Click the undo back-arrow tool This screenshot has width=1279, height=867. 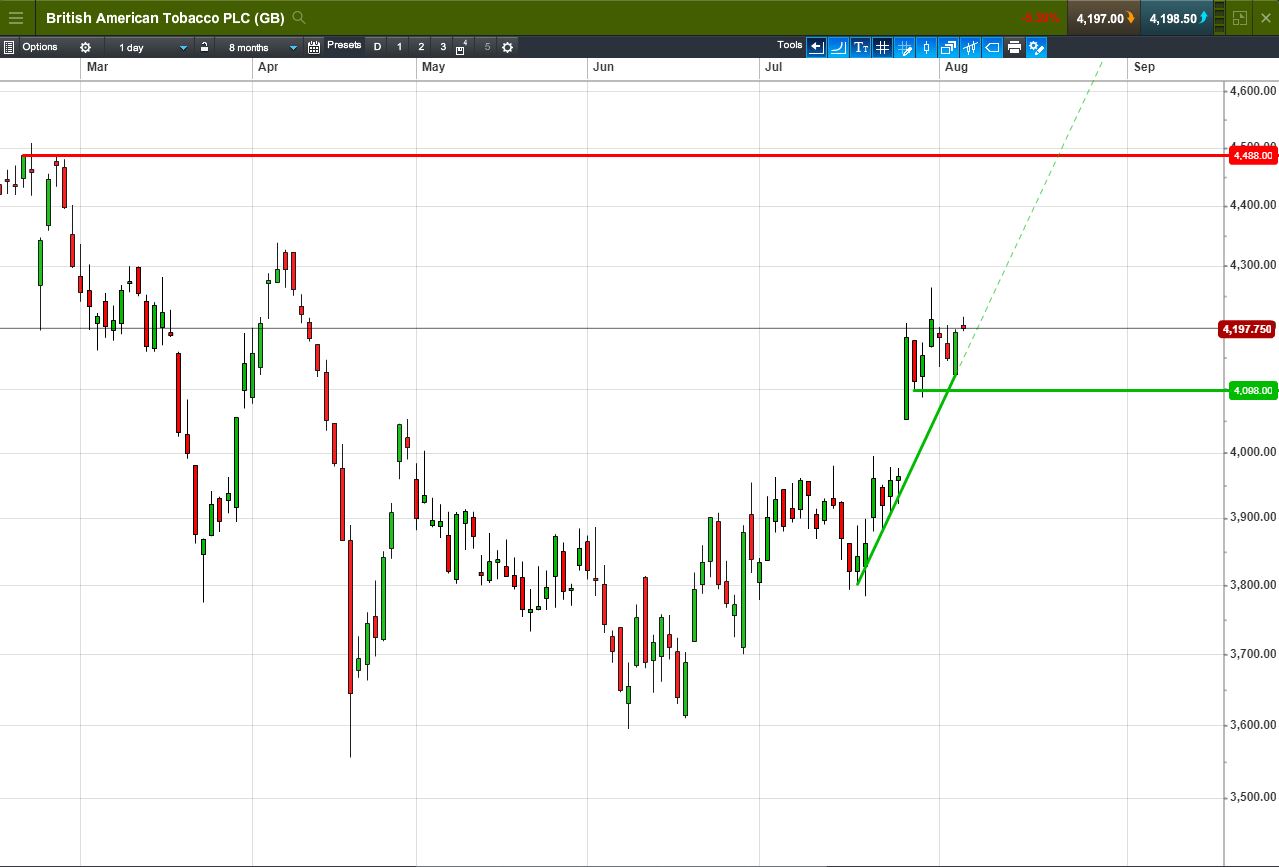[816, 47]
